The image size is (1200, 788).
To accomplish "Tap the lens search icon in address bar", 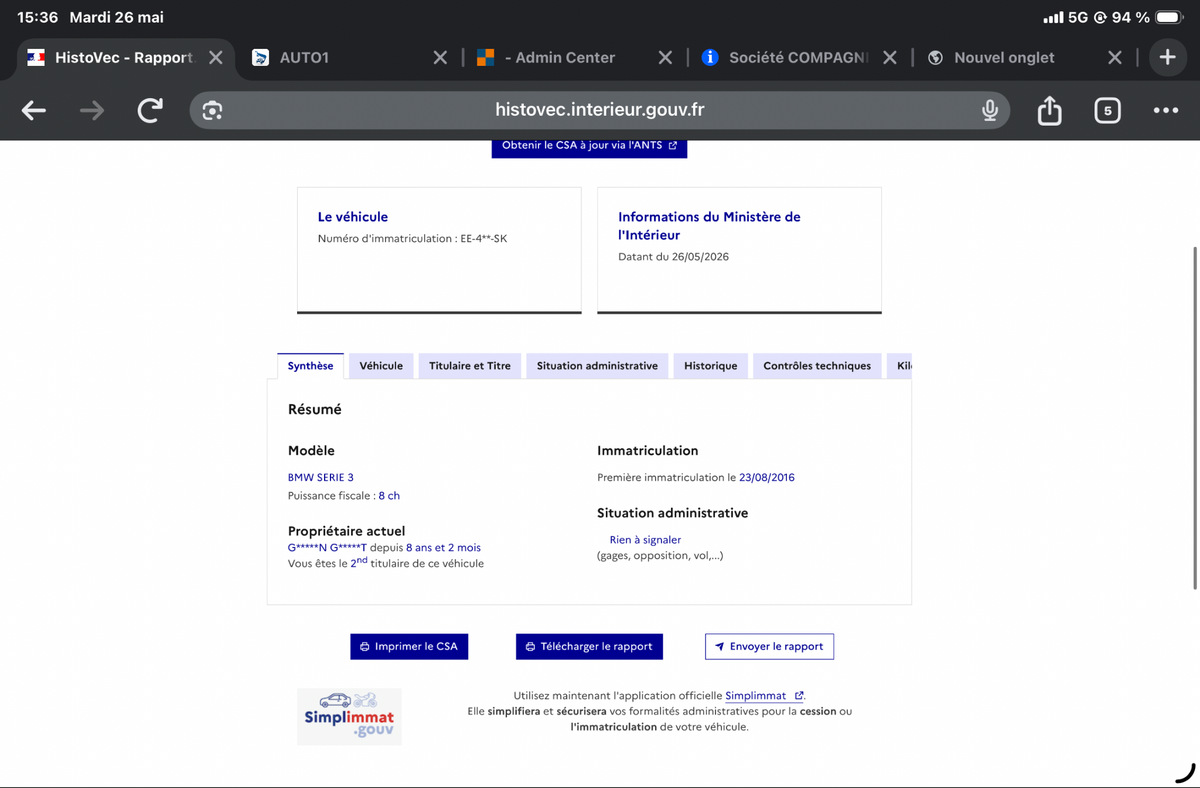I will [212, 110].
